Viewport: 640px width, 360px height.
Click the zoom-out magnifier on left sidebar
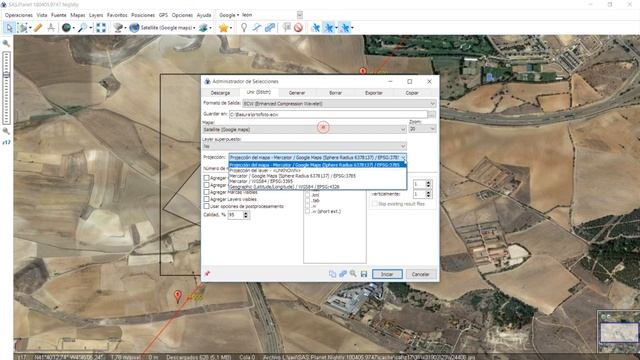[x=6, y=131]
